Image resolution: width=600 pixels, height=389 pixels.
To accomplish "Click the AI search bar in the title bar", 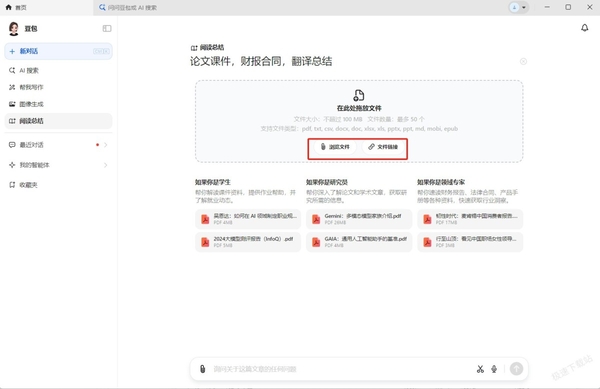I will (x=128, y=7).
